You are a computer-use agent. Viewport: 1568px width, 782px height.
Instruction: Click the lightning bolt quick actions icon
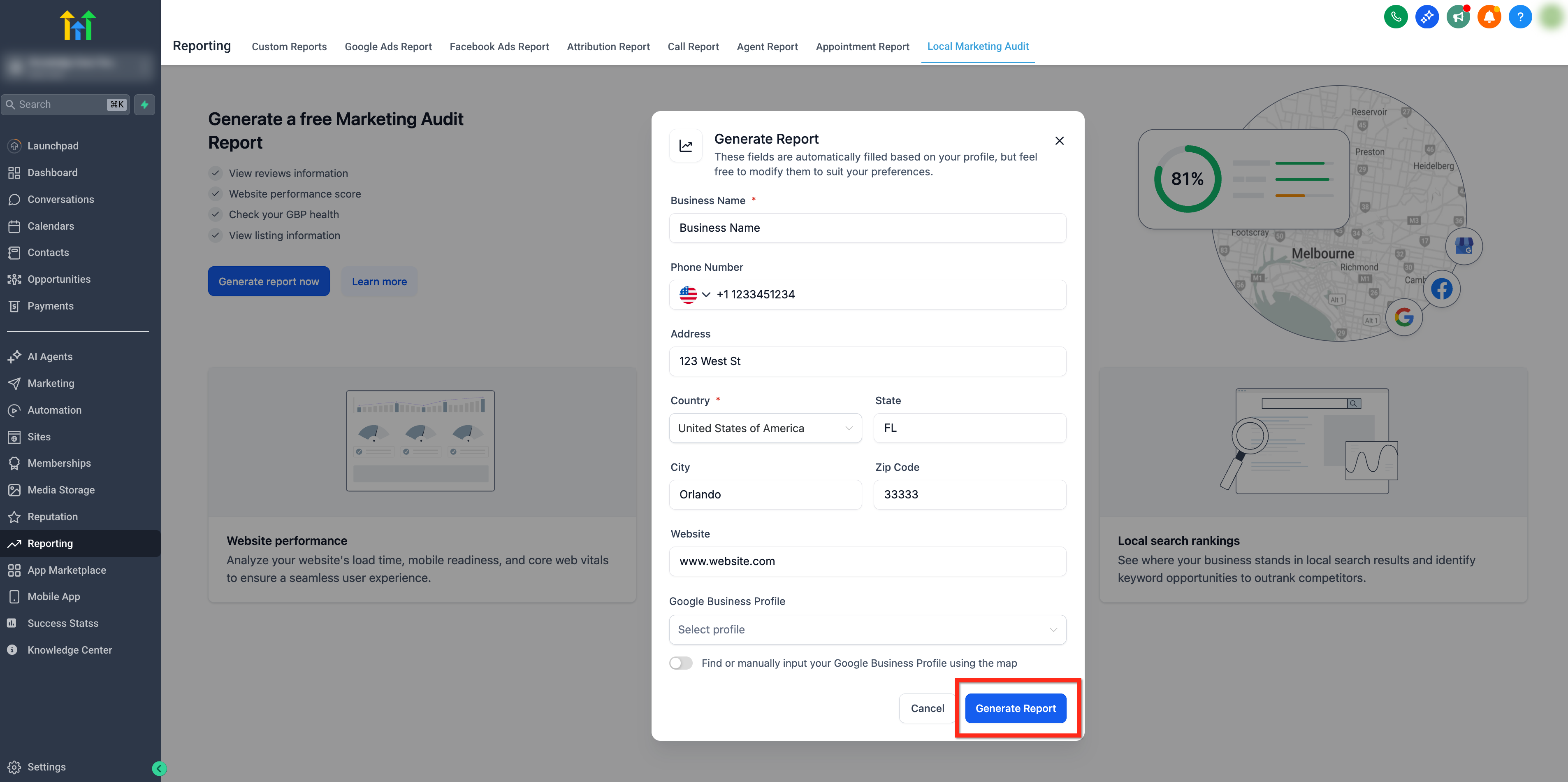click(x=144, y=104)
